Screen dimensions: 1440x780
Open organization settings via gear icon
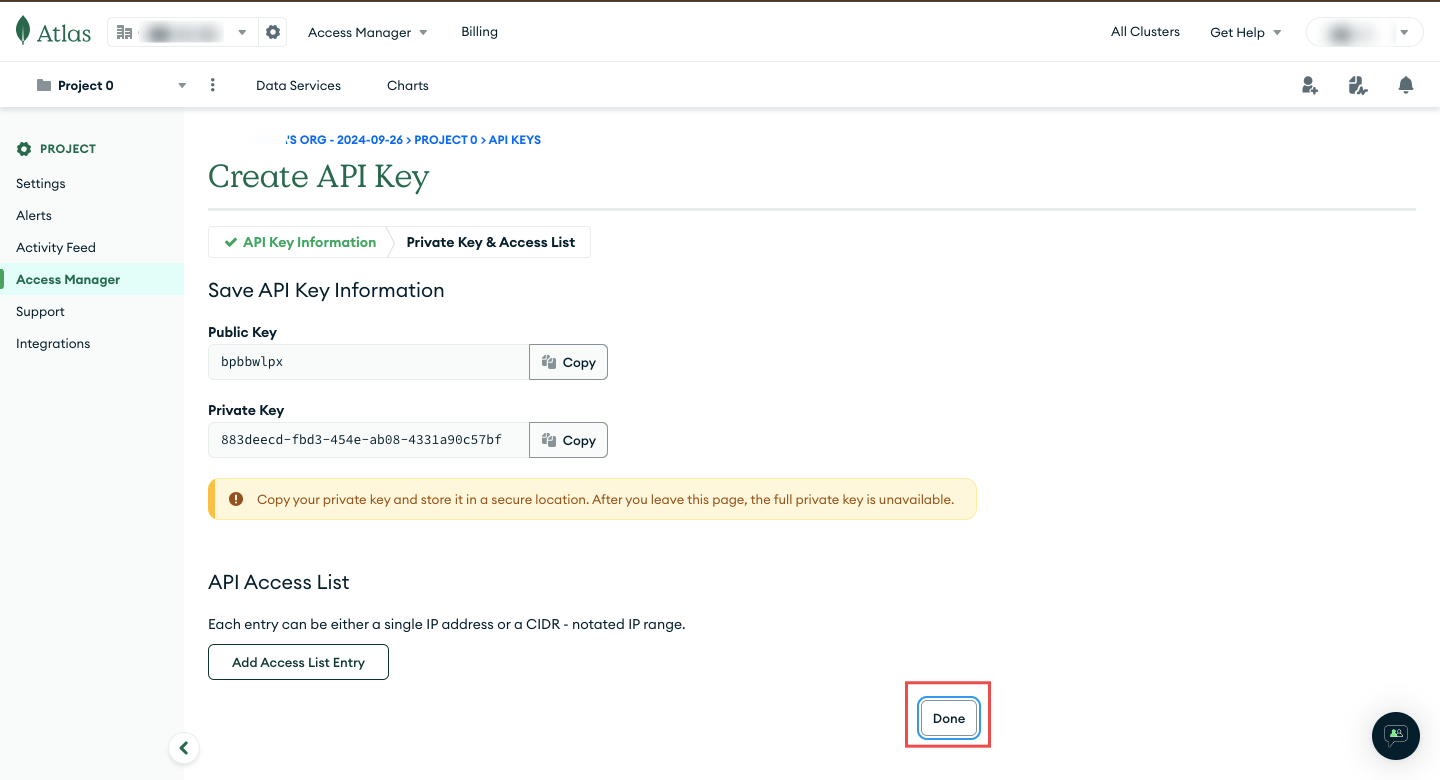(273, 31)
